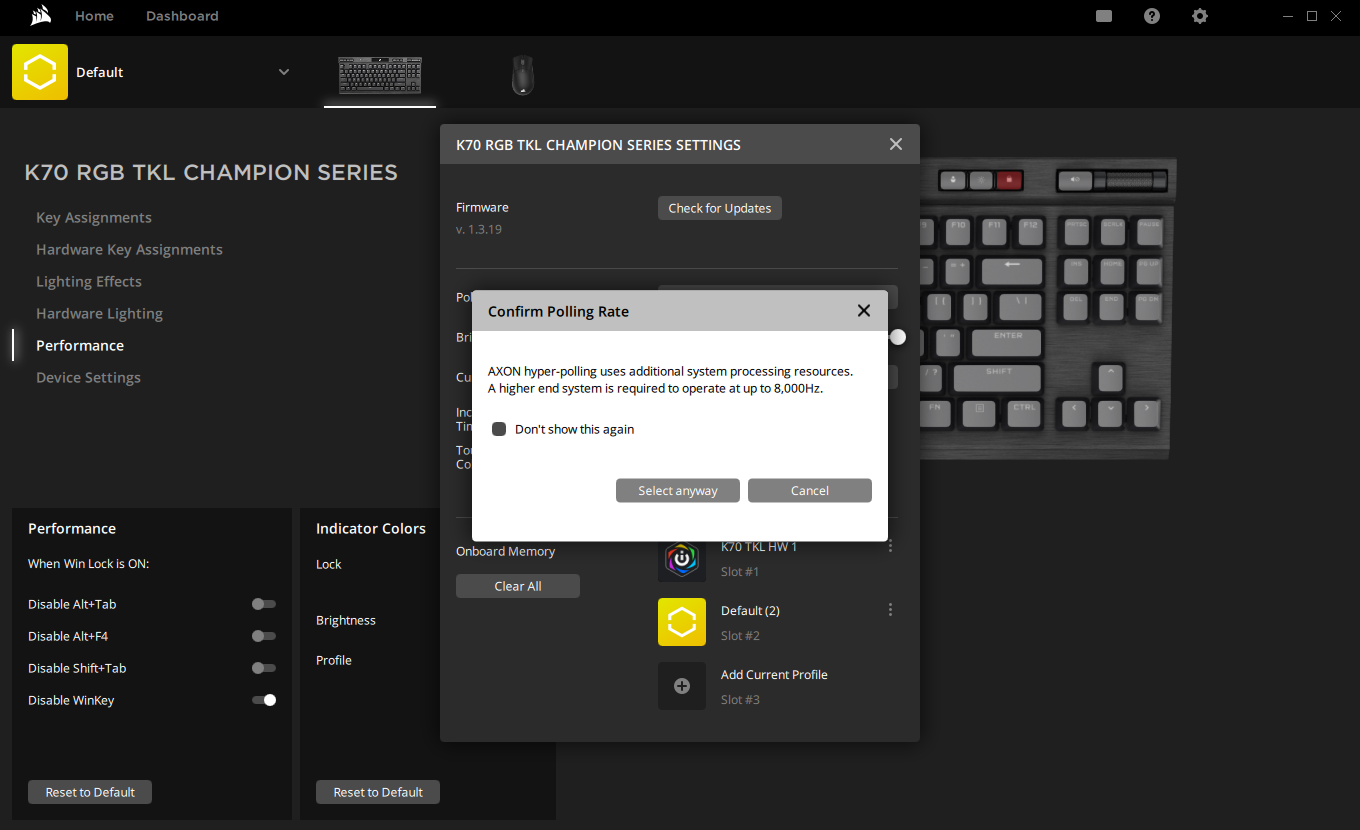
Task: Open Key Assignments section
Action: click(94, 218)
